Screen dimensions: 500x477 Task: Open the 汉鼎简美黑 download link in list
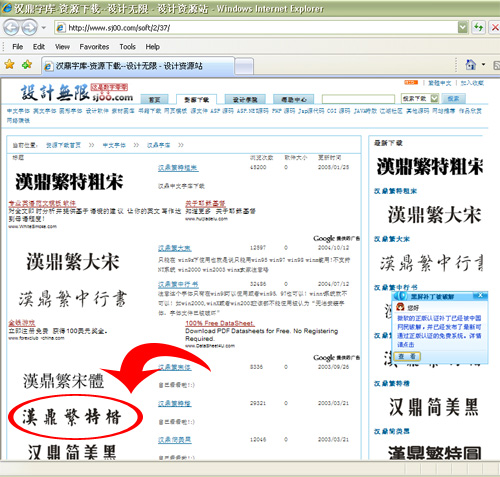coord(175,440)
